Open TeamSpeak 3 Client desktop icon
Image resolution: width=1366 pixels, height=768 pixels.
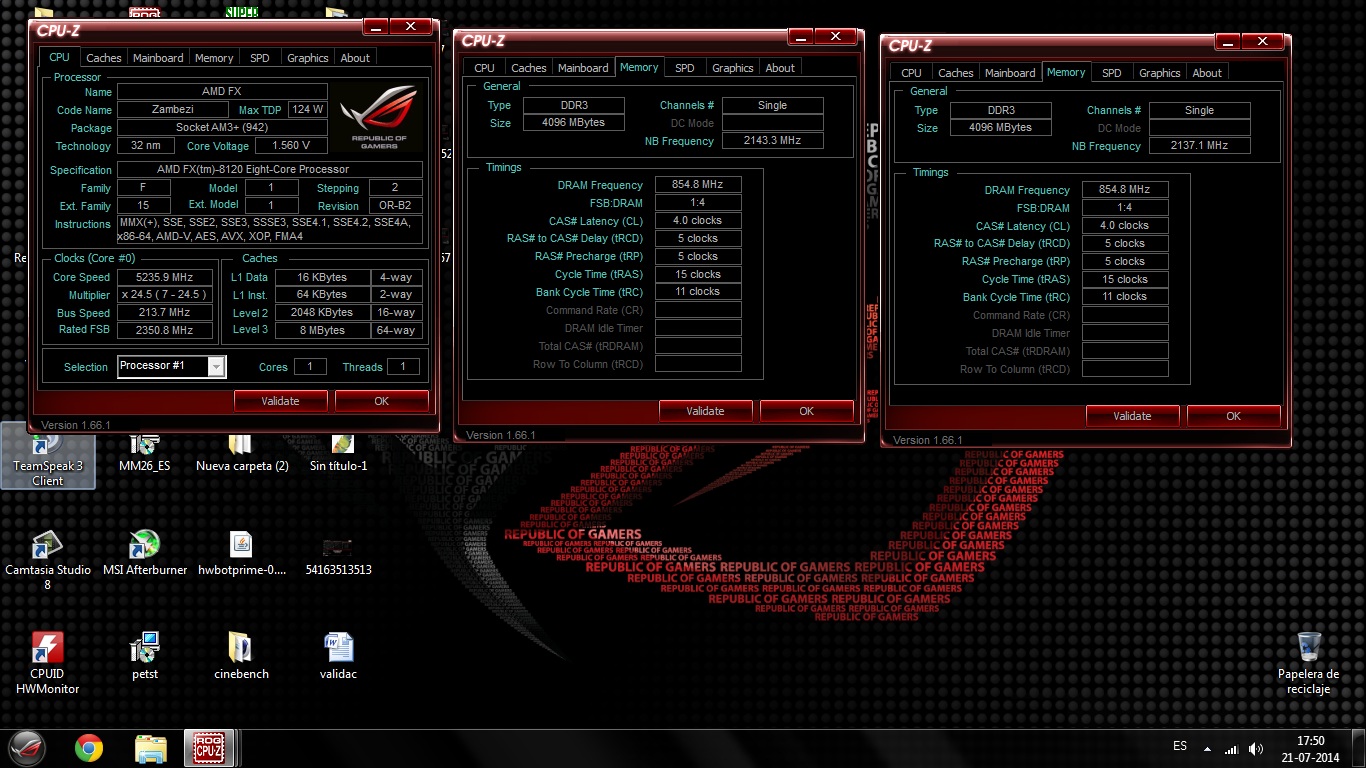pos(47,458)
